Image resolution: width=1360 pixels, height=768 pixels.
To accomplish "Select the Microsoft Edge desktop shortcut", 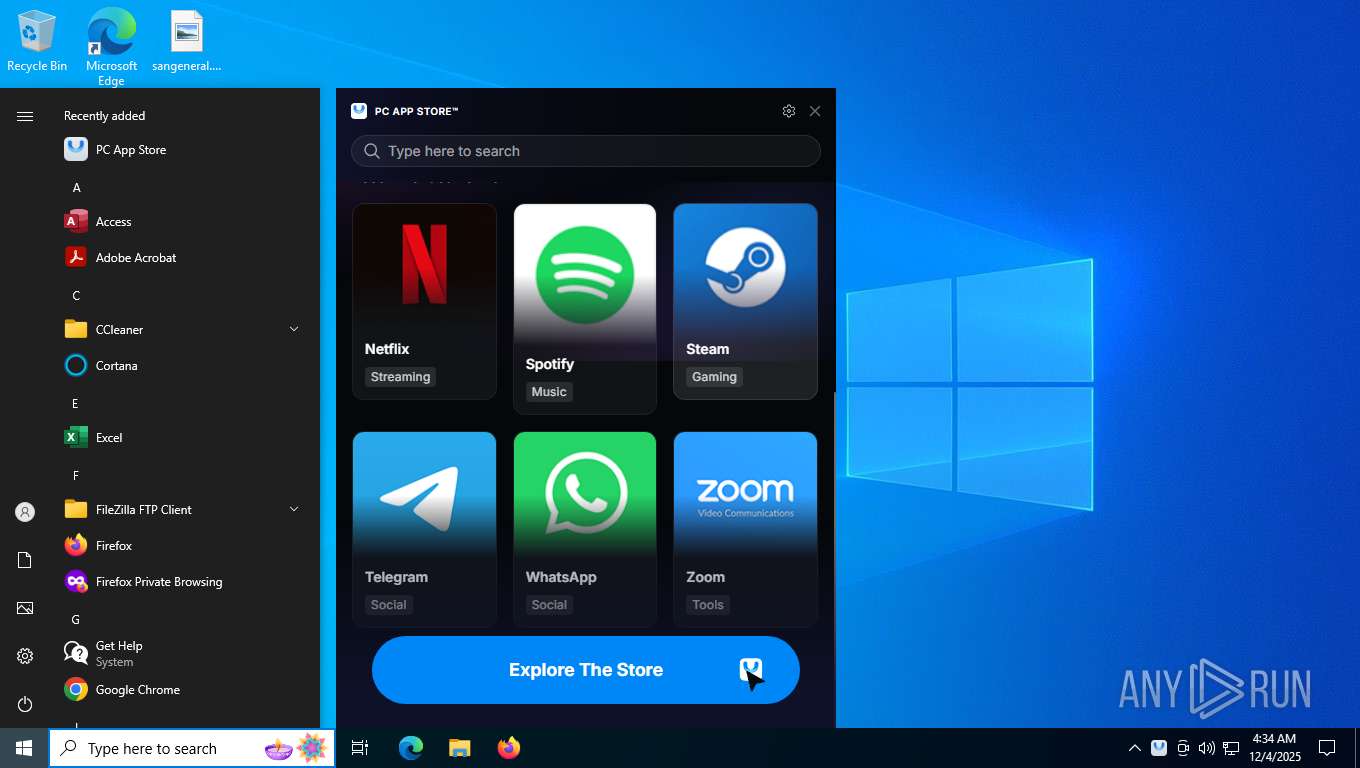I will pyautogui.click(x=111, y=47).
